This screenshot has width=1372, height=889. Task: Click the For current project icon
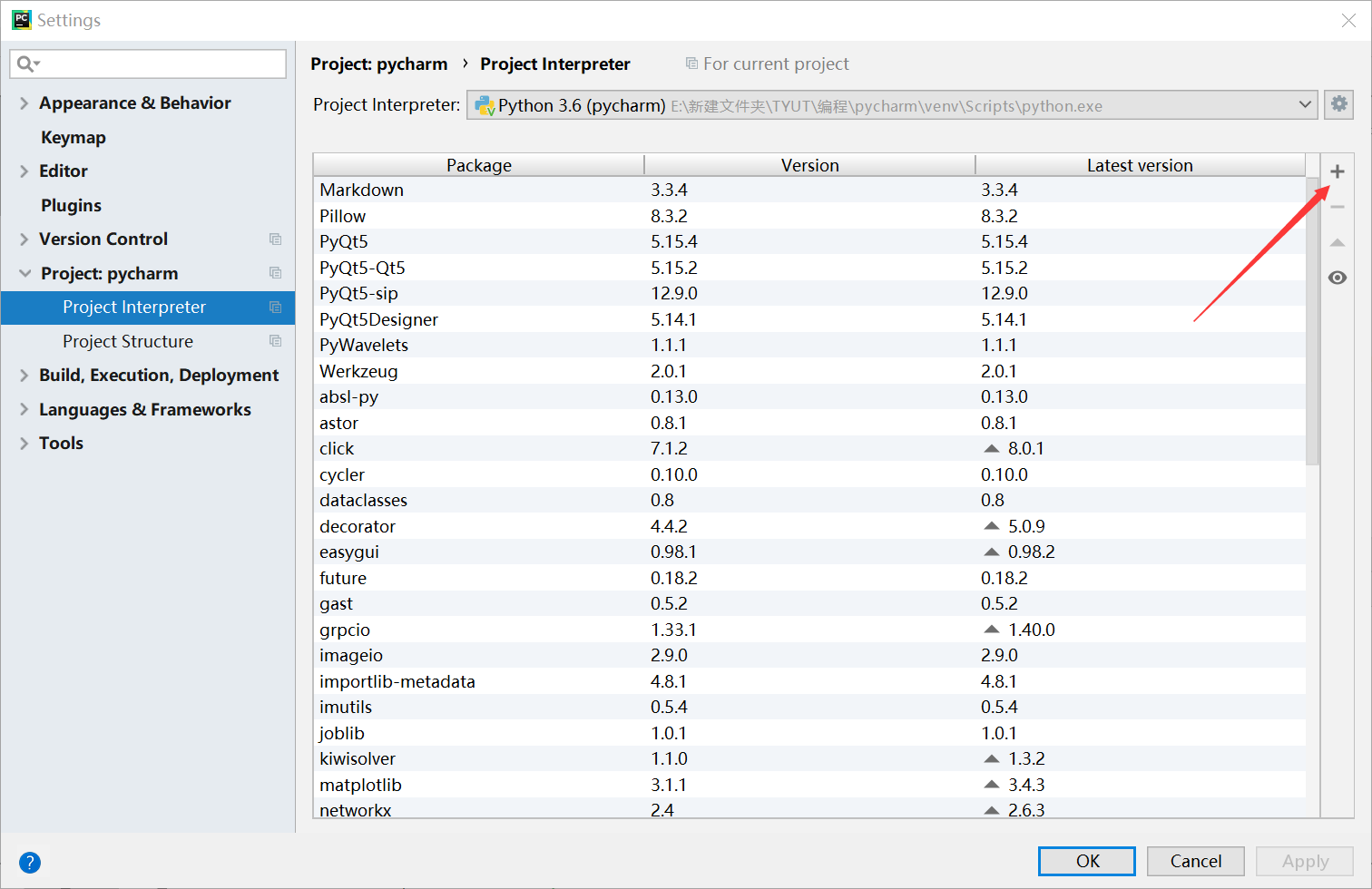click(691, 63)
